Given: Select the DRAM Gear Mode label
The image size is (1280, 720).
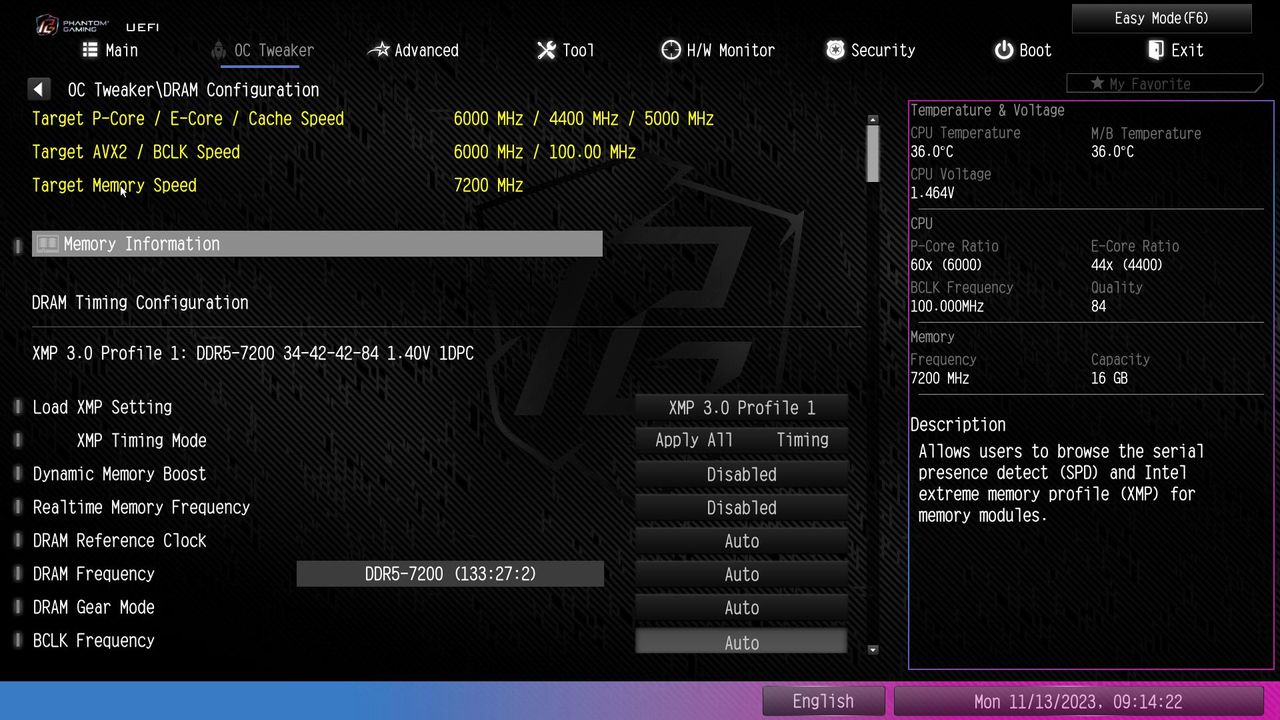Looking at the screenshot, I should click(x=93, y=607).
